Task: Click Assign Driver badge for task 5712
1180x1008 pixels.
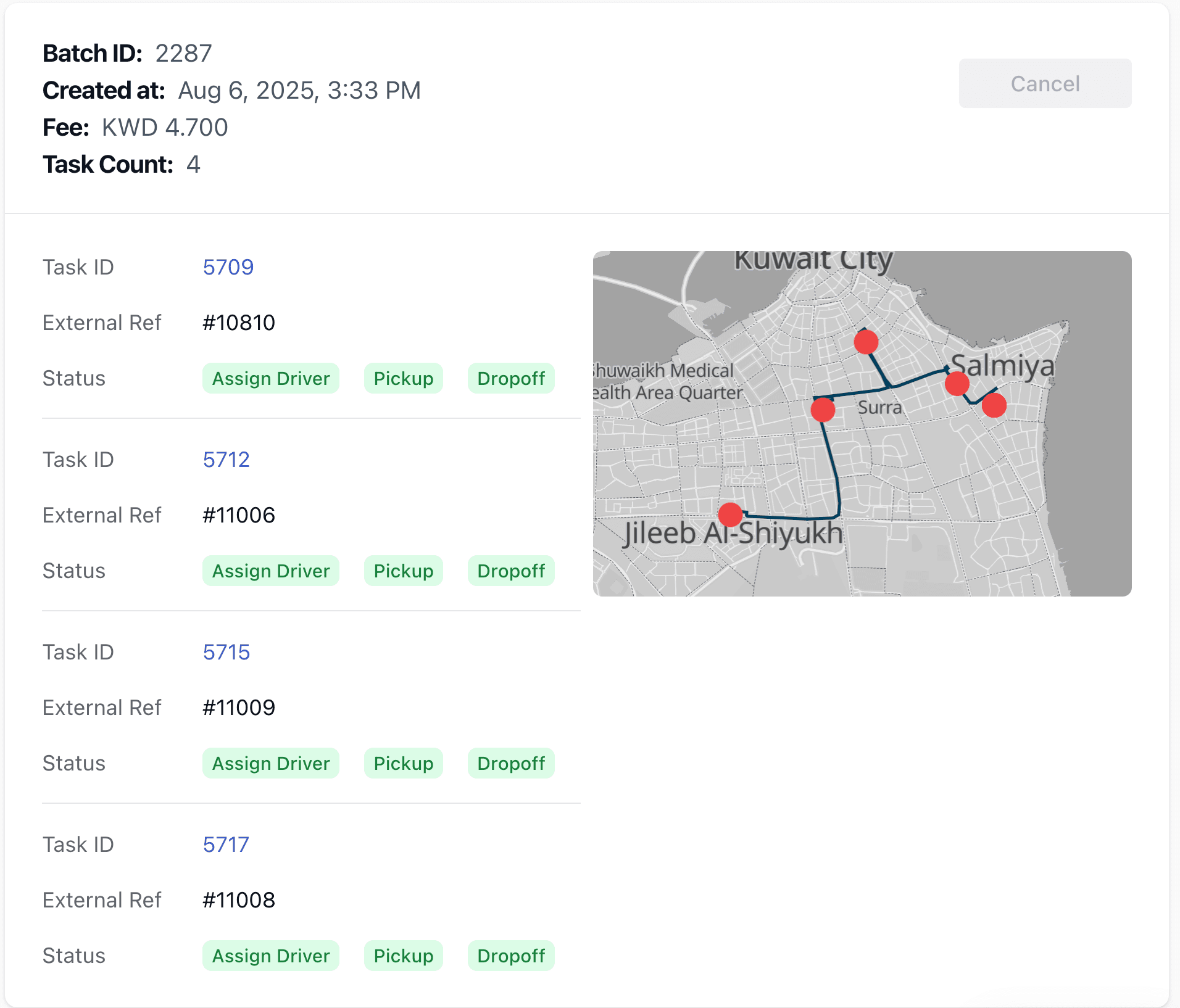Action: pyautogui.click(x=270, y=571)
